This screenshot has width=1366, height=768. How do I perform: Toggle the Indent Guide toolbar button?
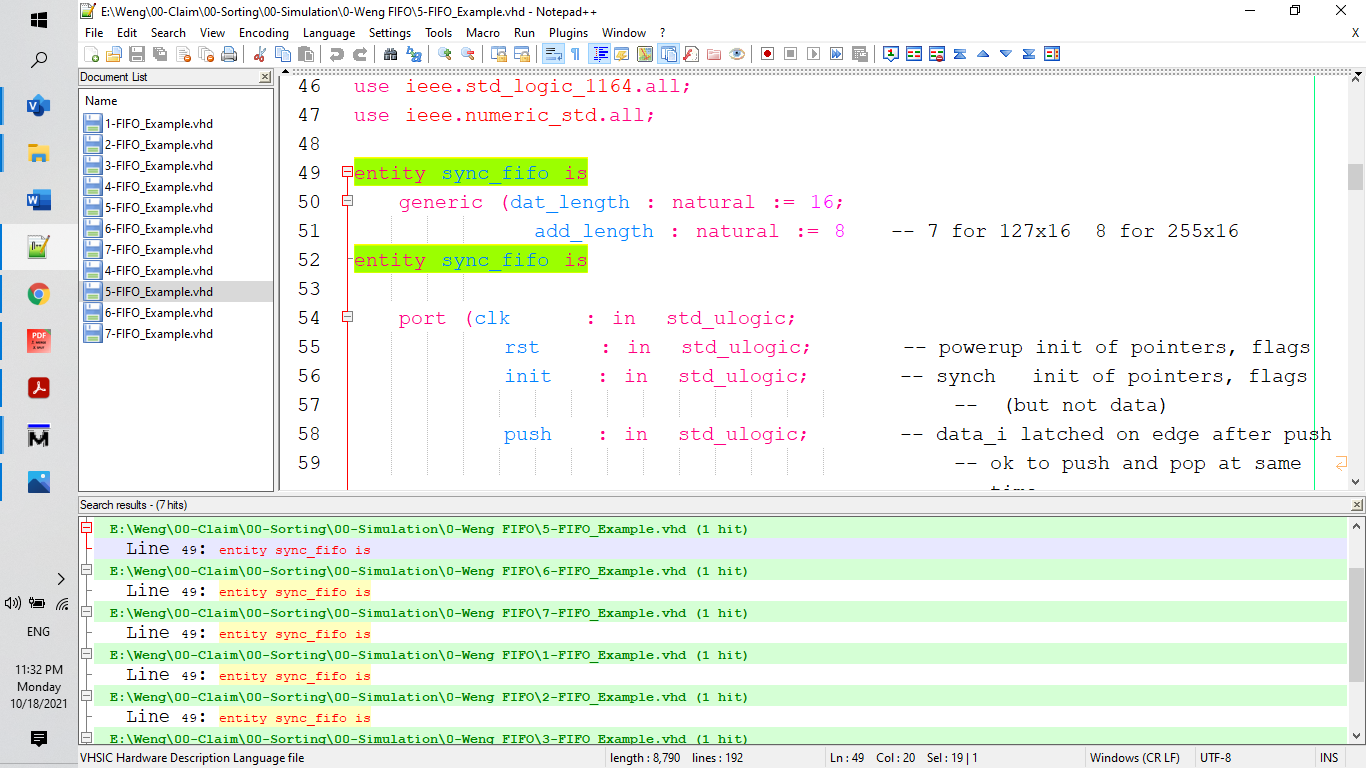coord(600,54)
